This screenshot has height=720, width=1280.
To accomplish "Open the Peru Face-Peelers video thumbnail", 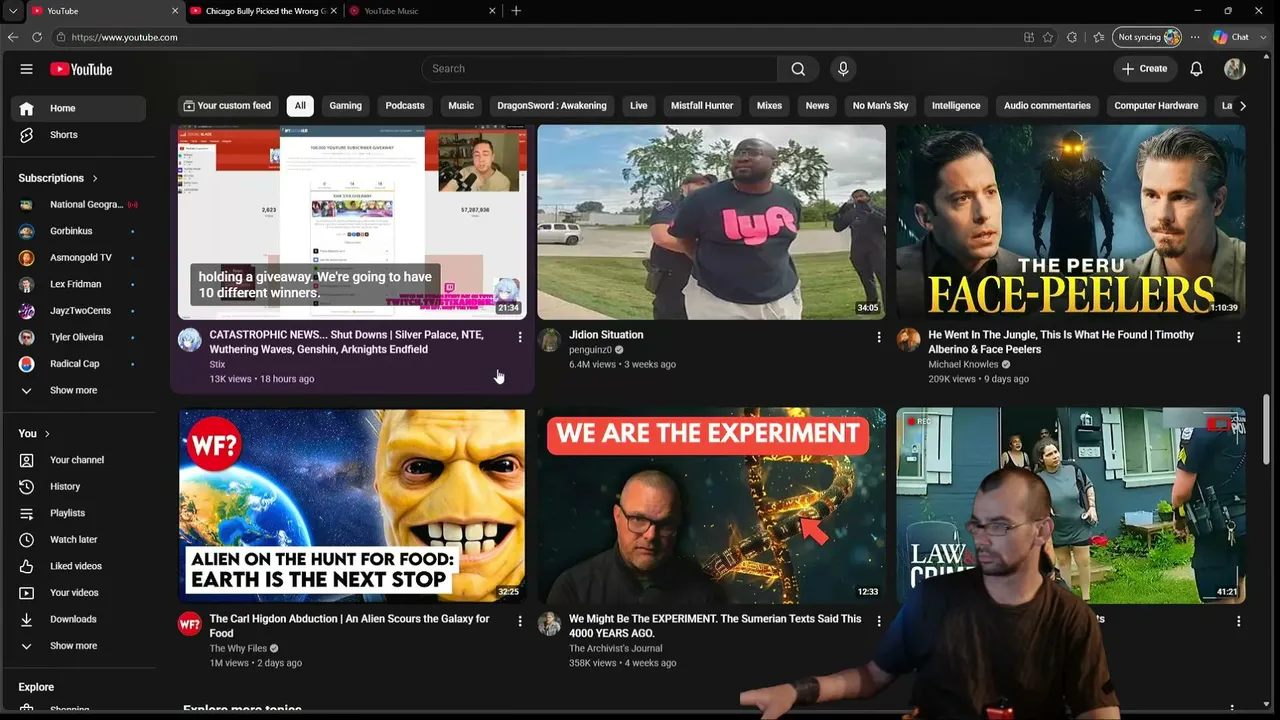I will point(1071,222).
